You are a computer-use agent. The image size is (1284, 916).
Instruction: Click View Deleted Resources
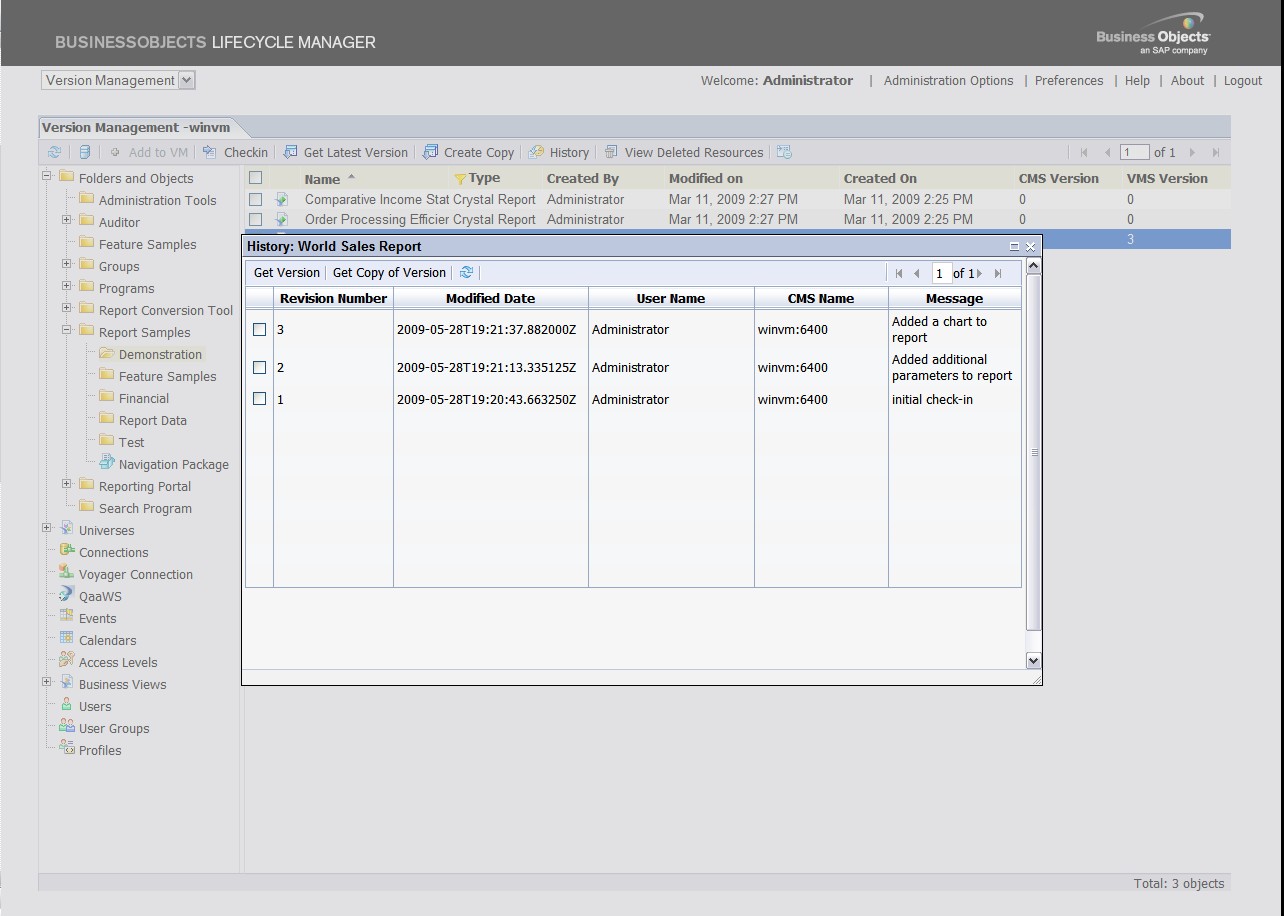tap(684, 152)
